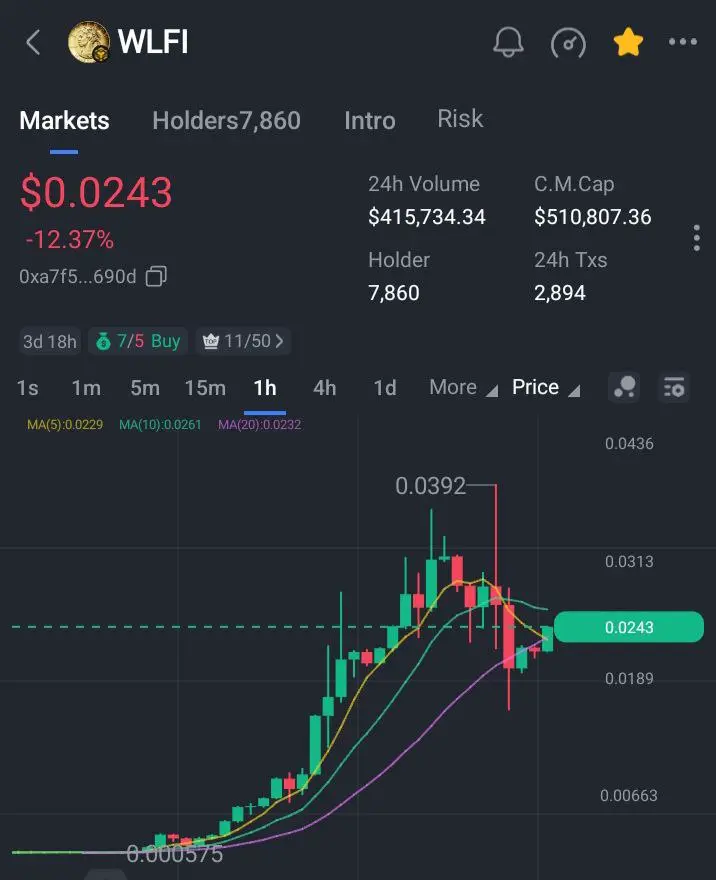Screen dimensions: 716x880
Task: Switch to the Holders7,860 tab
Action: (x=227, y=120)
